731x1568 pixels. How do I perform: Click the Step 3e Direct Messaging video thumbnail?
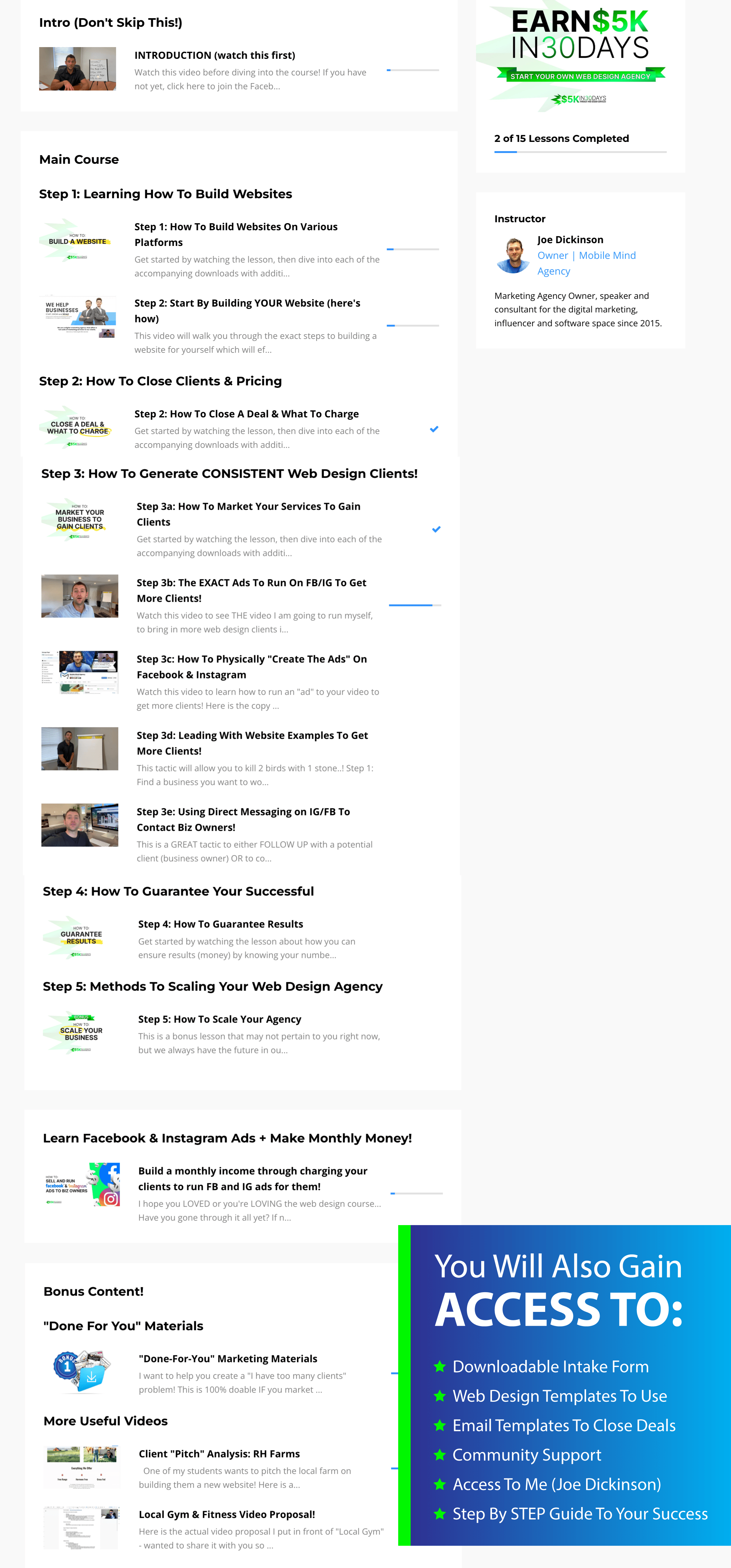pos(80,825)
